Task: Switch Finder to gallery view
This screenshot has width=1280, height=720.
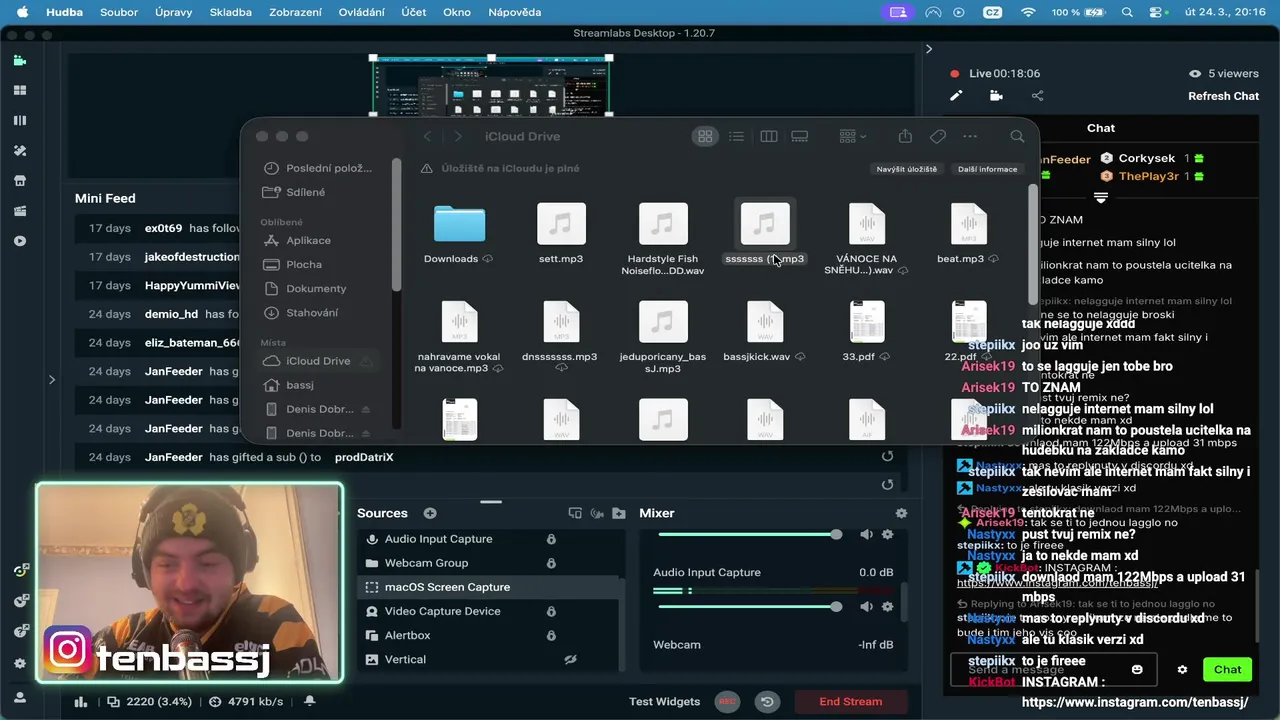Action: coord(800,136)
